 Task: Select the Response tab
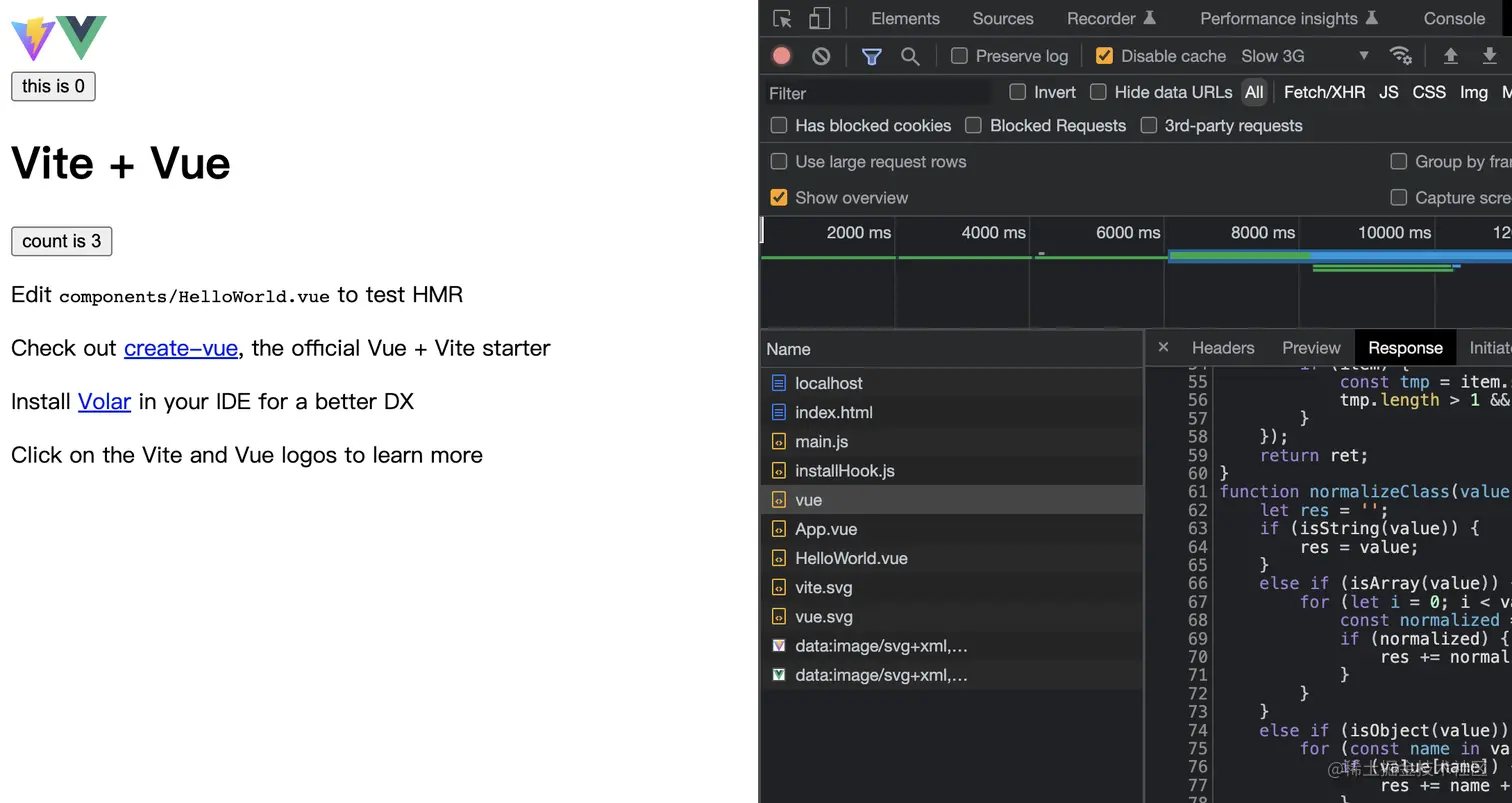tap(1405, 348)
